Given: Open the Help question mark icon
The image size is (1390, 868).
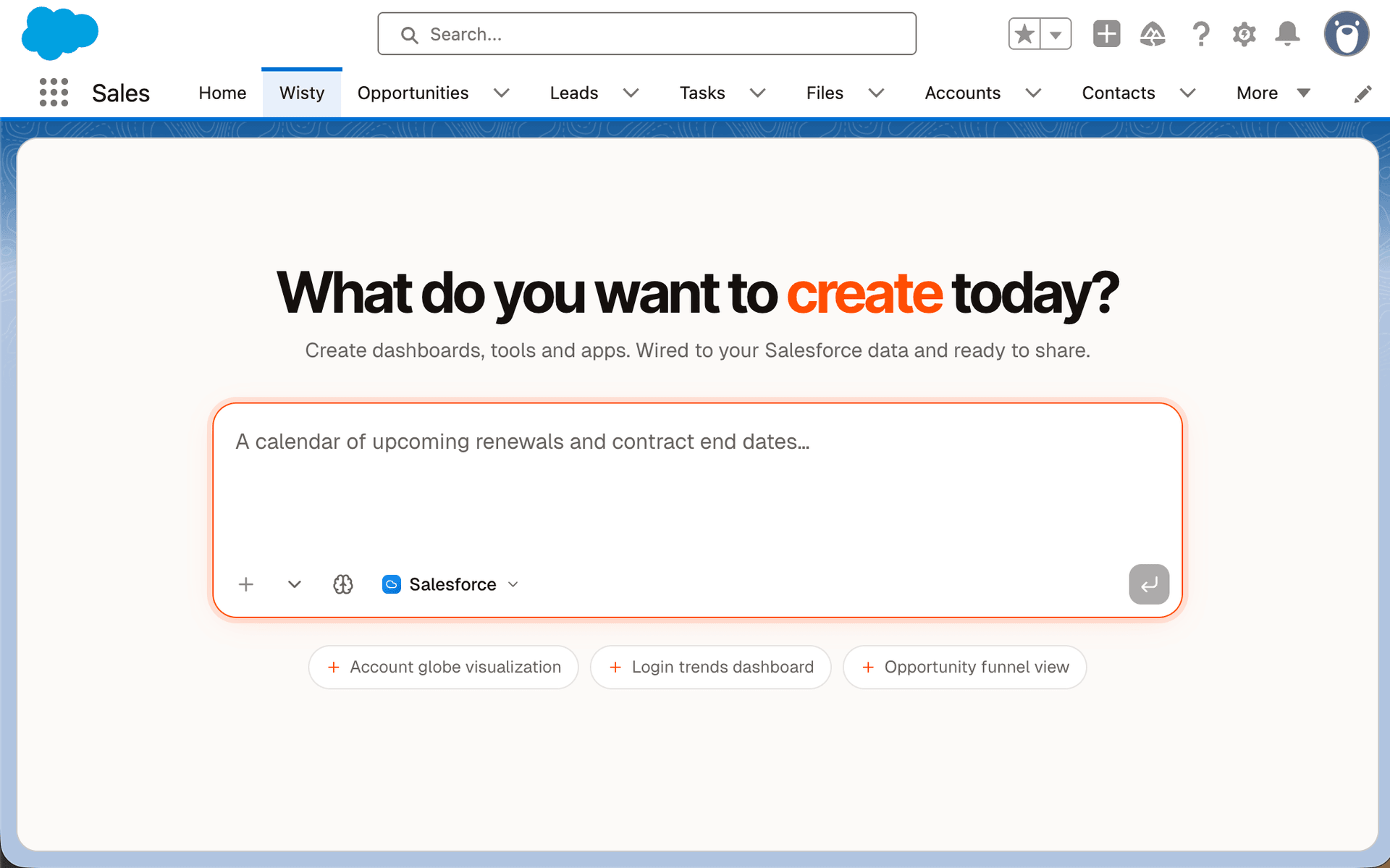Looking at the screenshot, I should click(1200, 34).
